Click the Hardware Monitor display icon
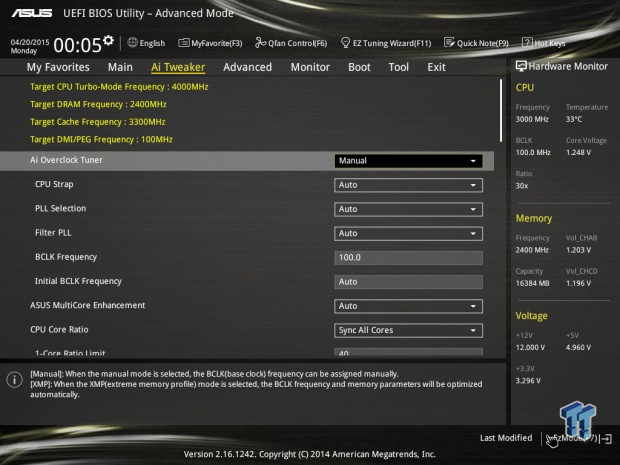620x465 pixels. 521,66
